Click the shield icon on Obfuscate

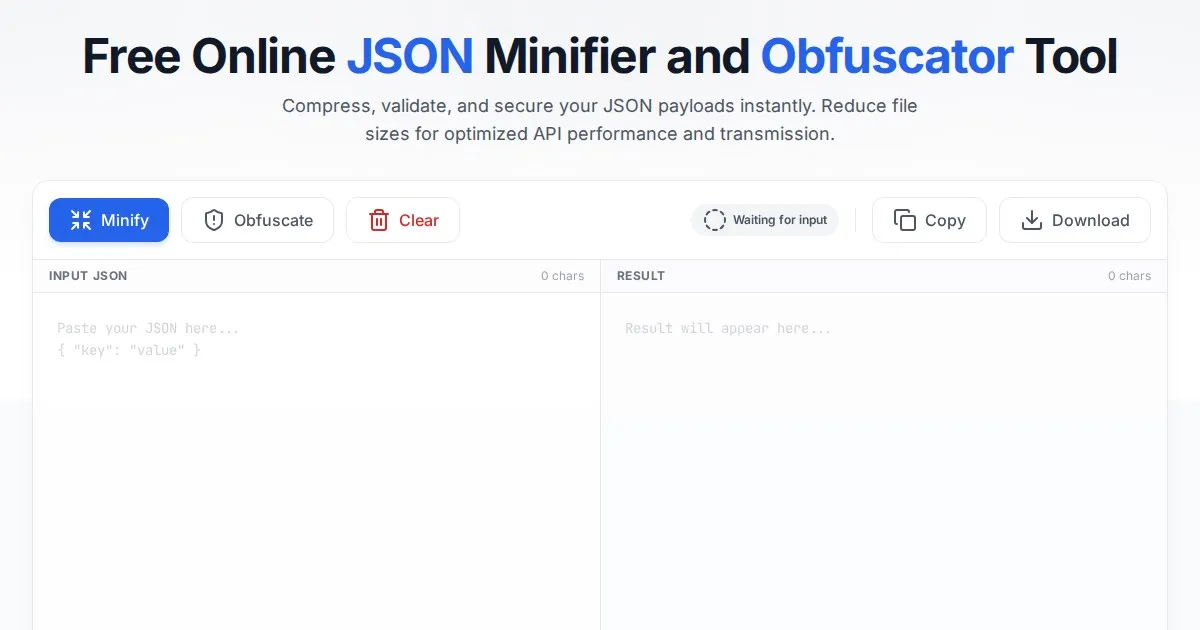(214, 220)
